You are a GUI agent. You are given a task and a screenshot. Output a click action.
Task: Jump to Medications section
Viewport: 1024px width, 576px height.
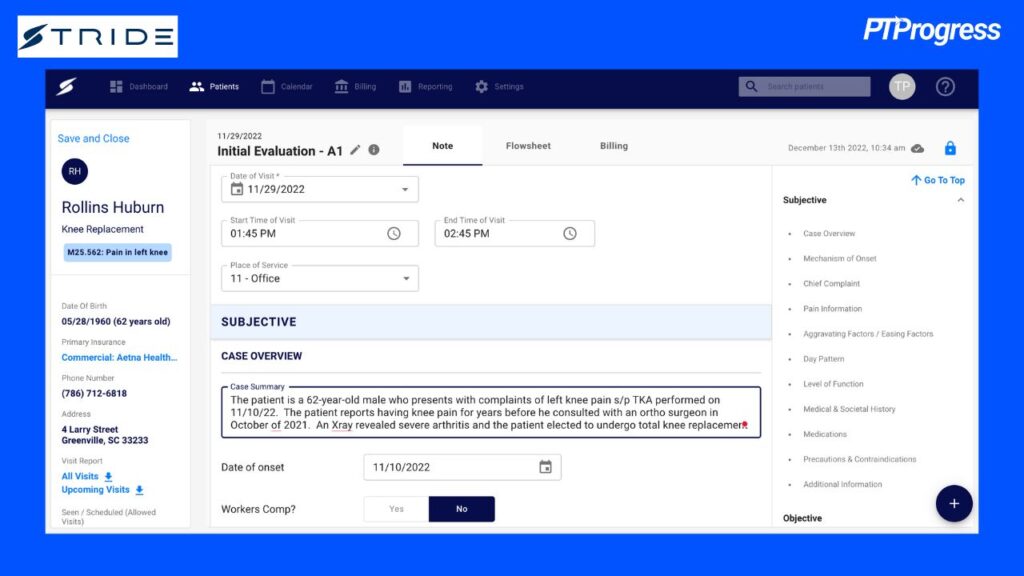pyautogui.click(x=825, y=434)
